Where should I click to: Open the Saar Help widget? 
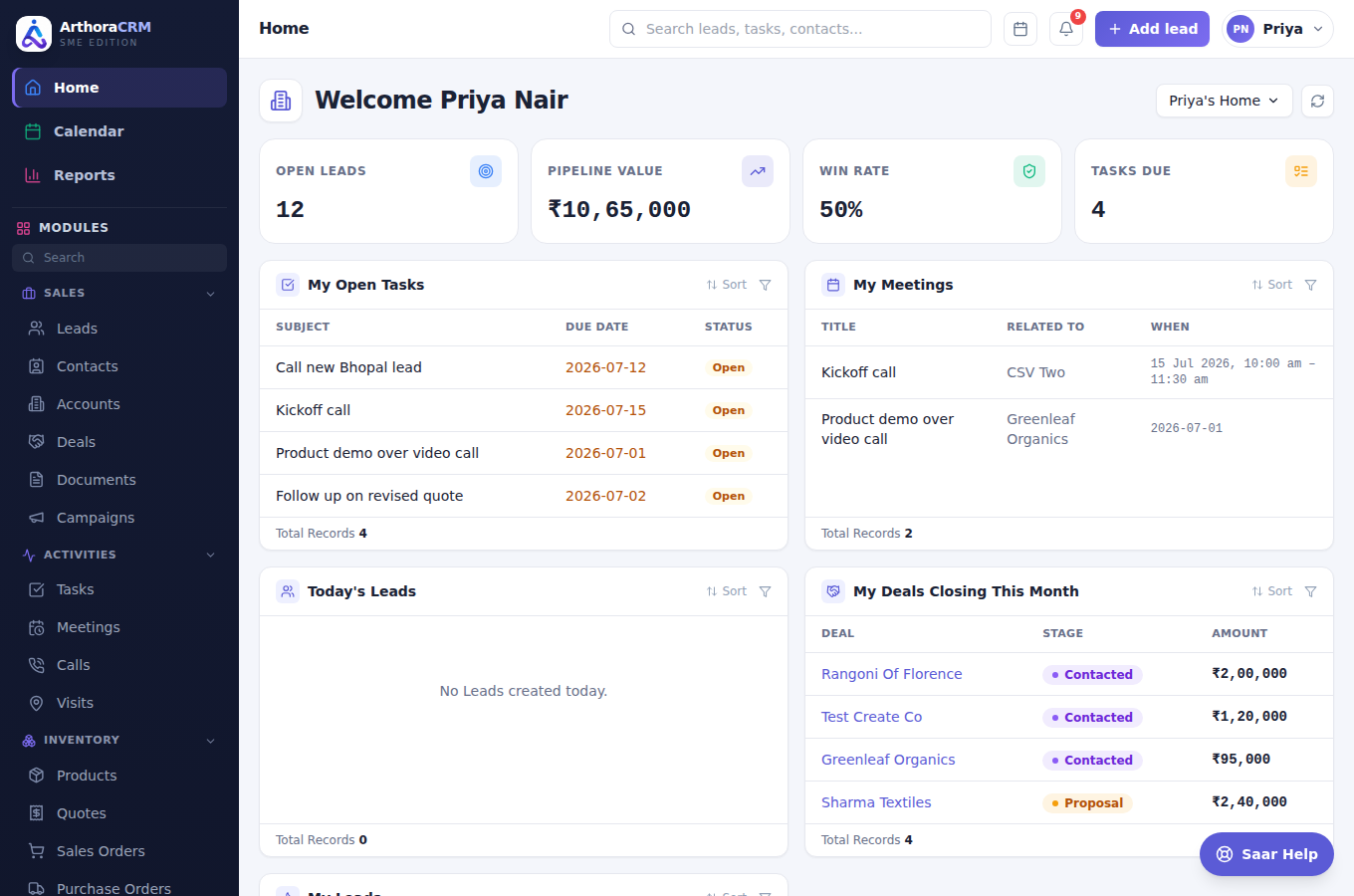point(1266,854)
